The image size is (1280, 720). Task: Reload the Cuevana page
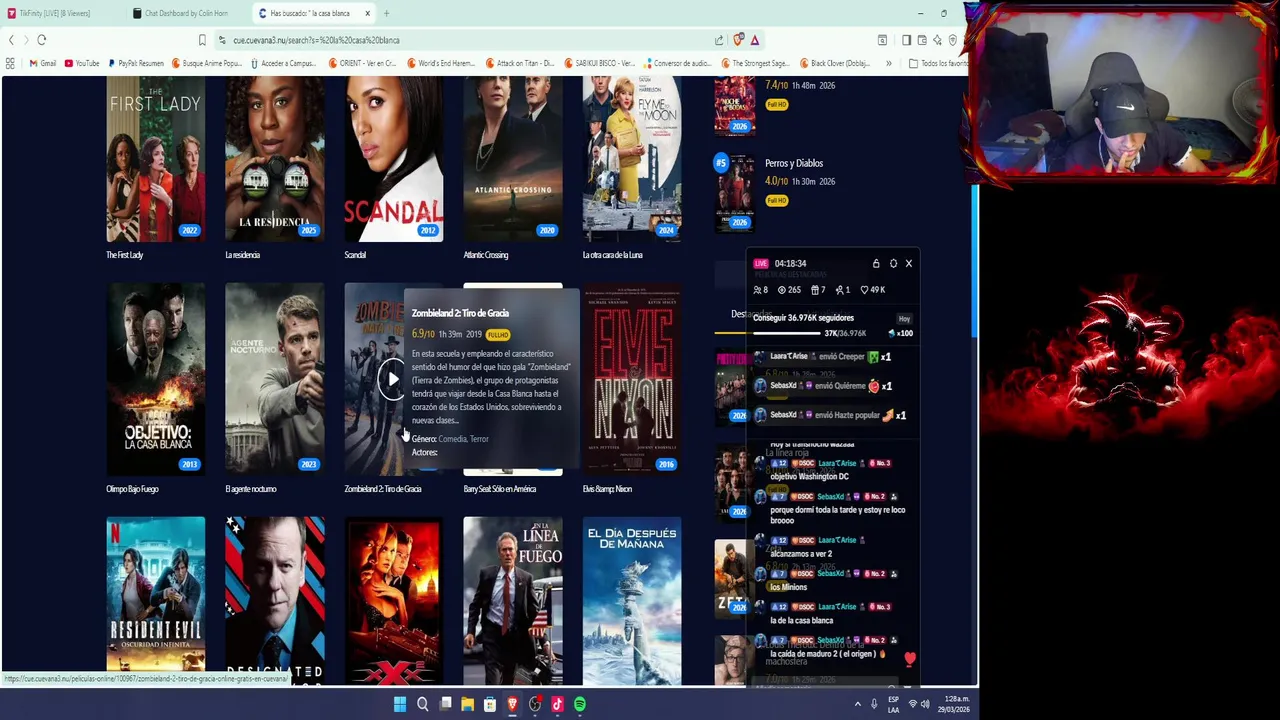point(42,40)
